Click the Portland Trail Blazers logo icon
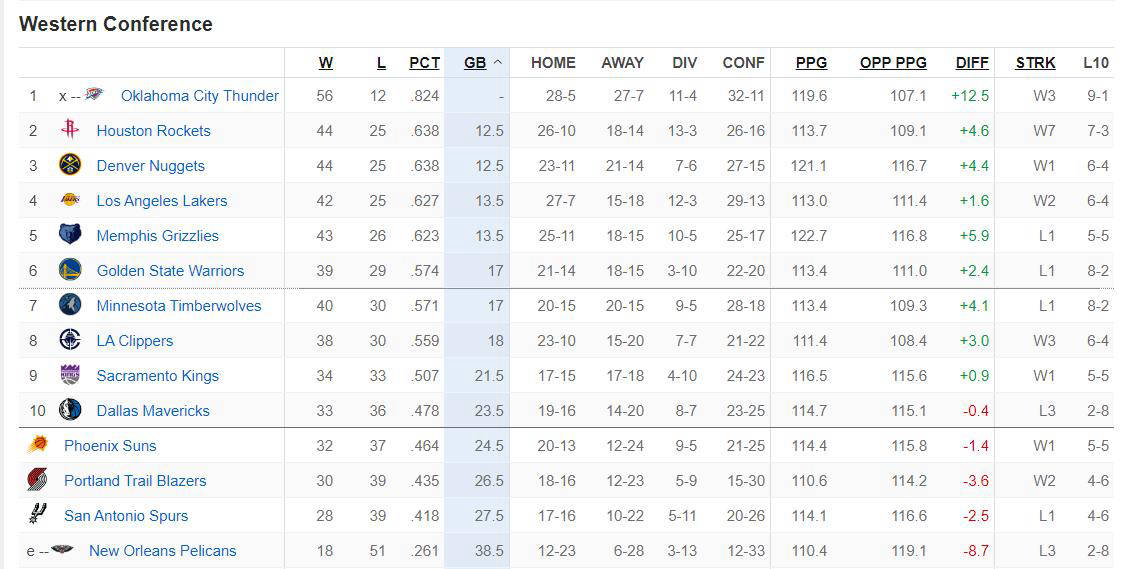The width and height of the screenshot is (1128, 569). [x=37, y=480]
